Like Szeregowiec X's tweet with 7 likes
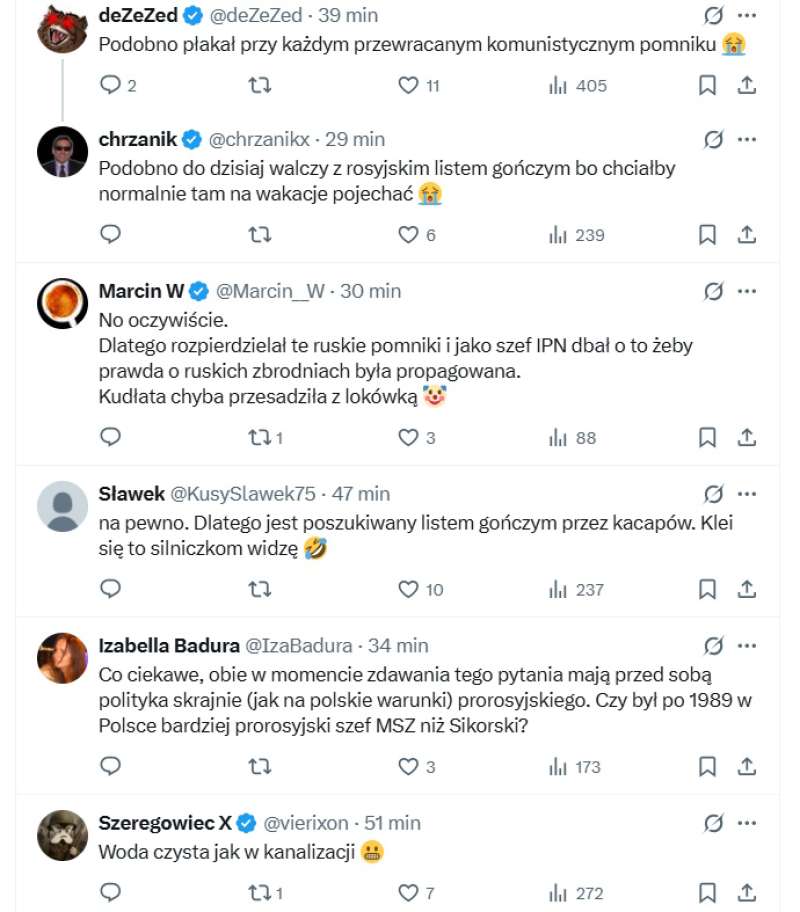This screenshot has width=800, height=912. tap(408, 893)
